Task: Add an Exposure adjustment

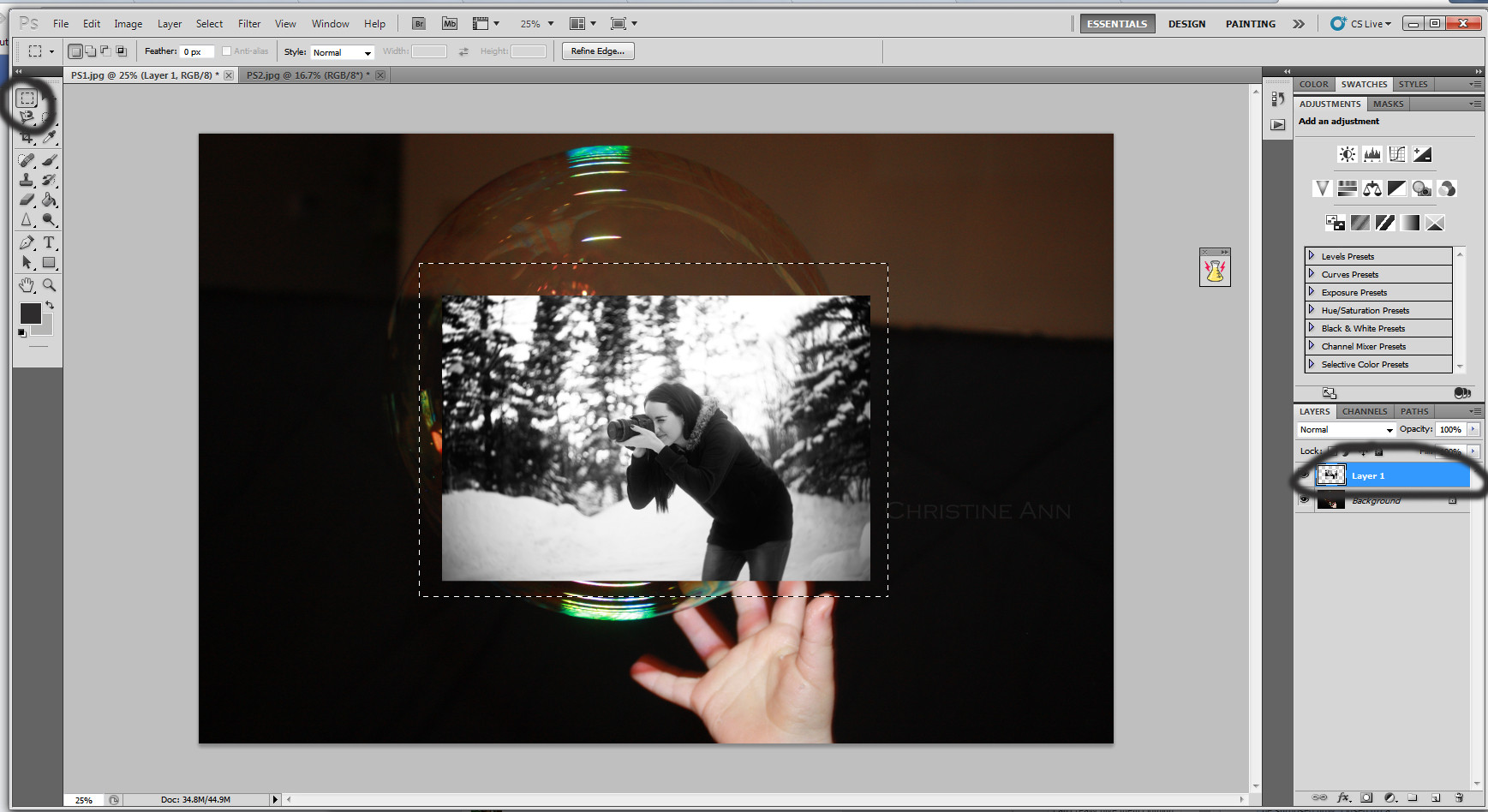Action: pyautogui.click(x=1422, y=154)
